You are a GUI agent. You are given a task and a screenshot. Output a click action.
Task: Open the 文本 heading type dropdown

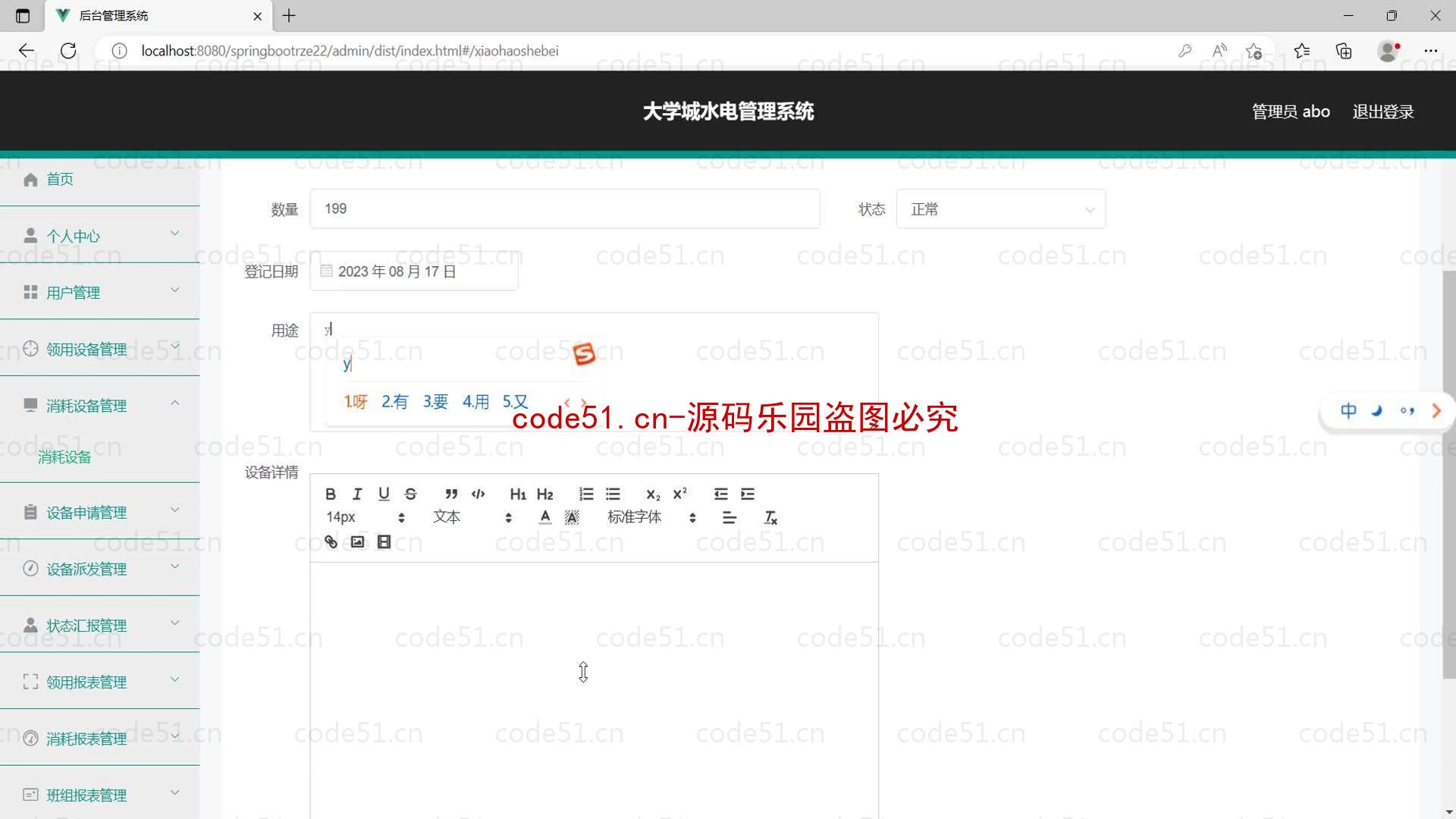click(x=472, y=517)
